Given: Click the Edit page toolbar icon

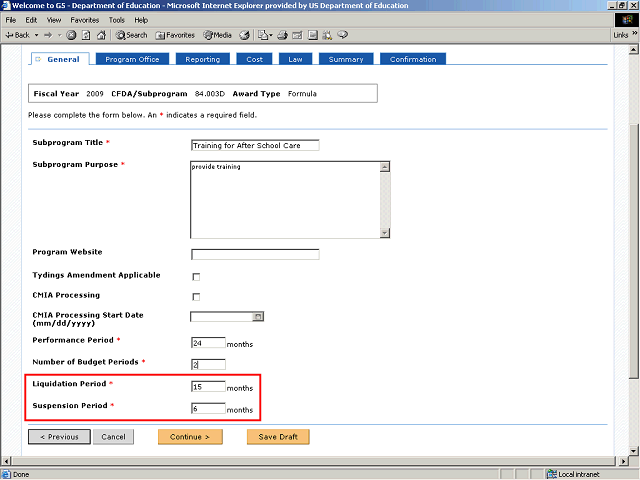Looking at the screenshot, I should [297, 36].
